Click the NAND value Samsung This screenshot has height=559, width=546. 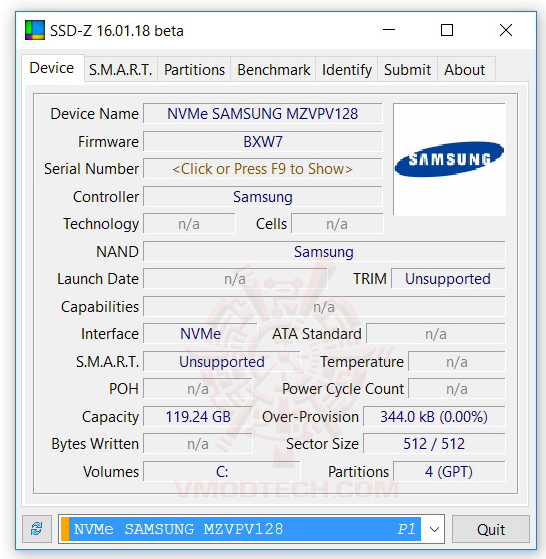click(324, 252)
